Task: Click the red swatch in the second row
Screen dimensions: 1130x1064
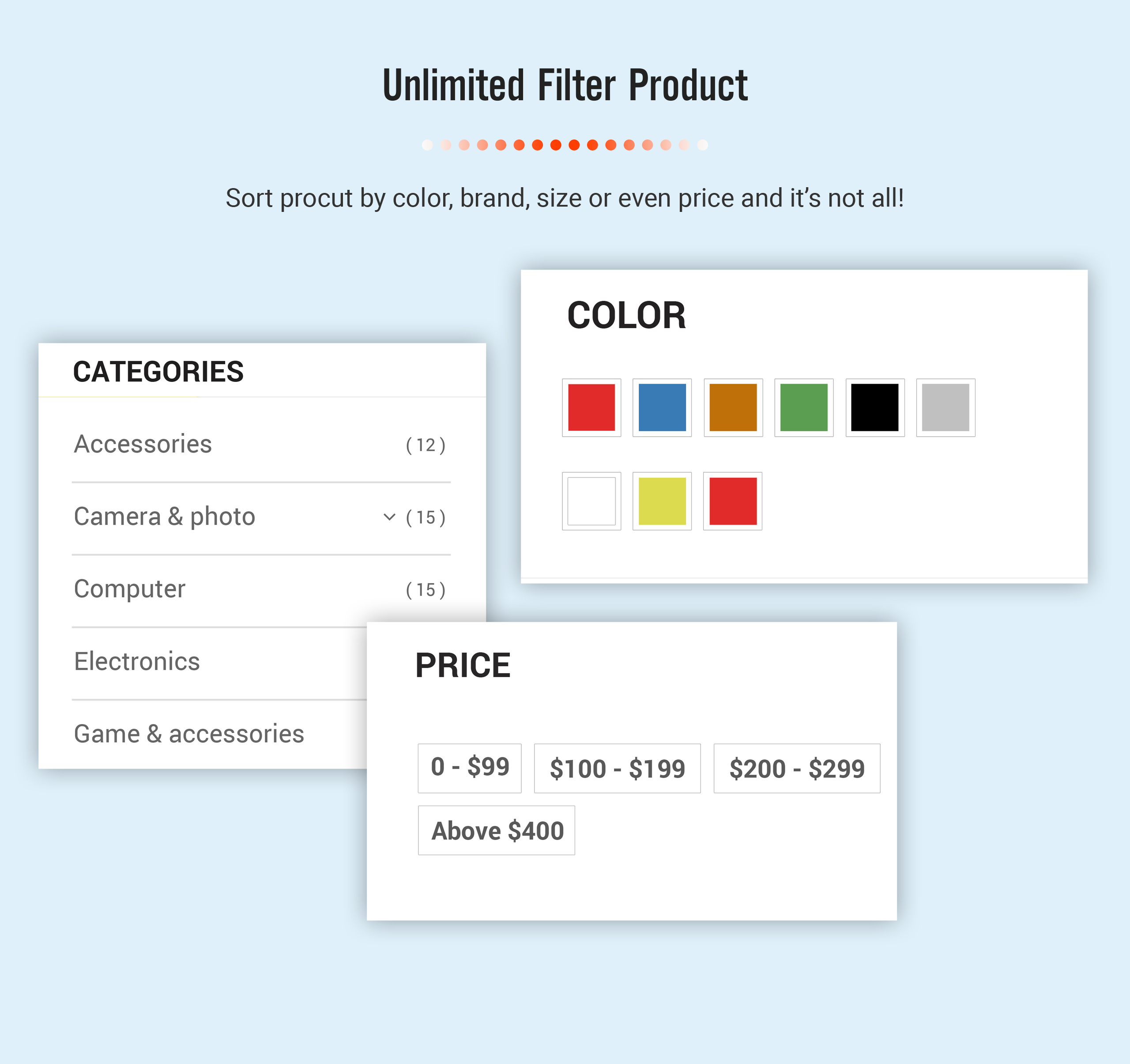Action: pyautogui.click(x=733, y=501)
